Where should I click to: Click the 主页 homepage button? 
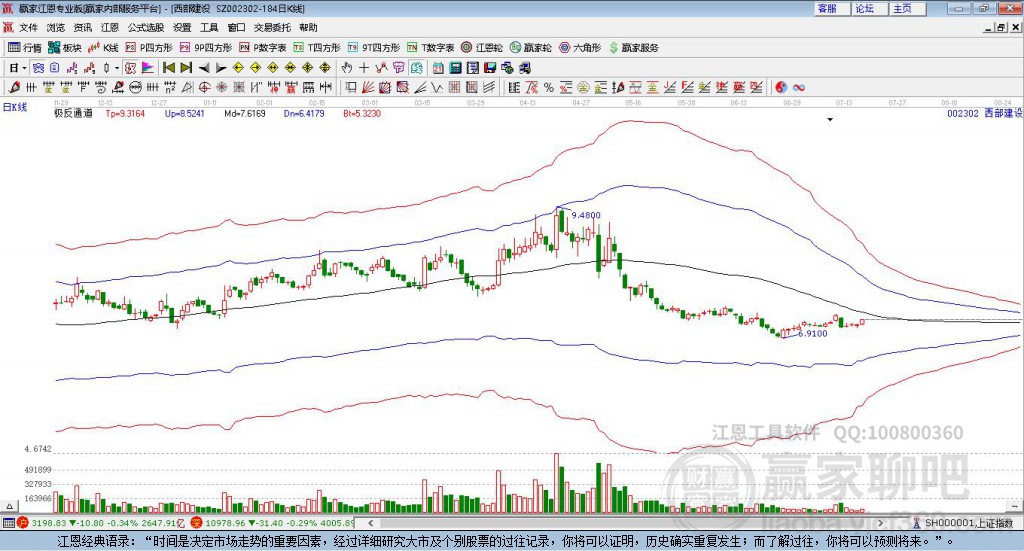tap(908, 8)
